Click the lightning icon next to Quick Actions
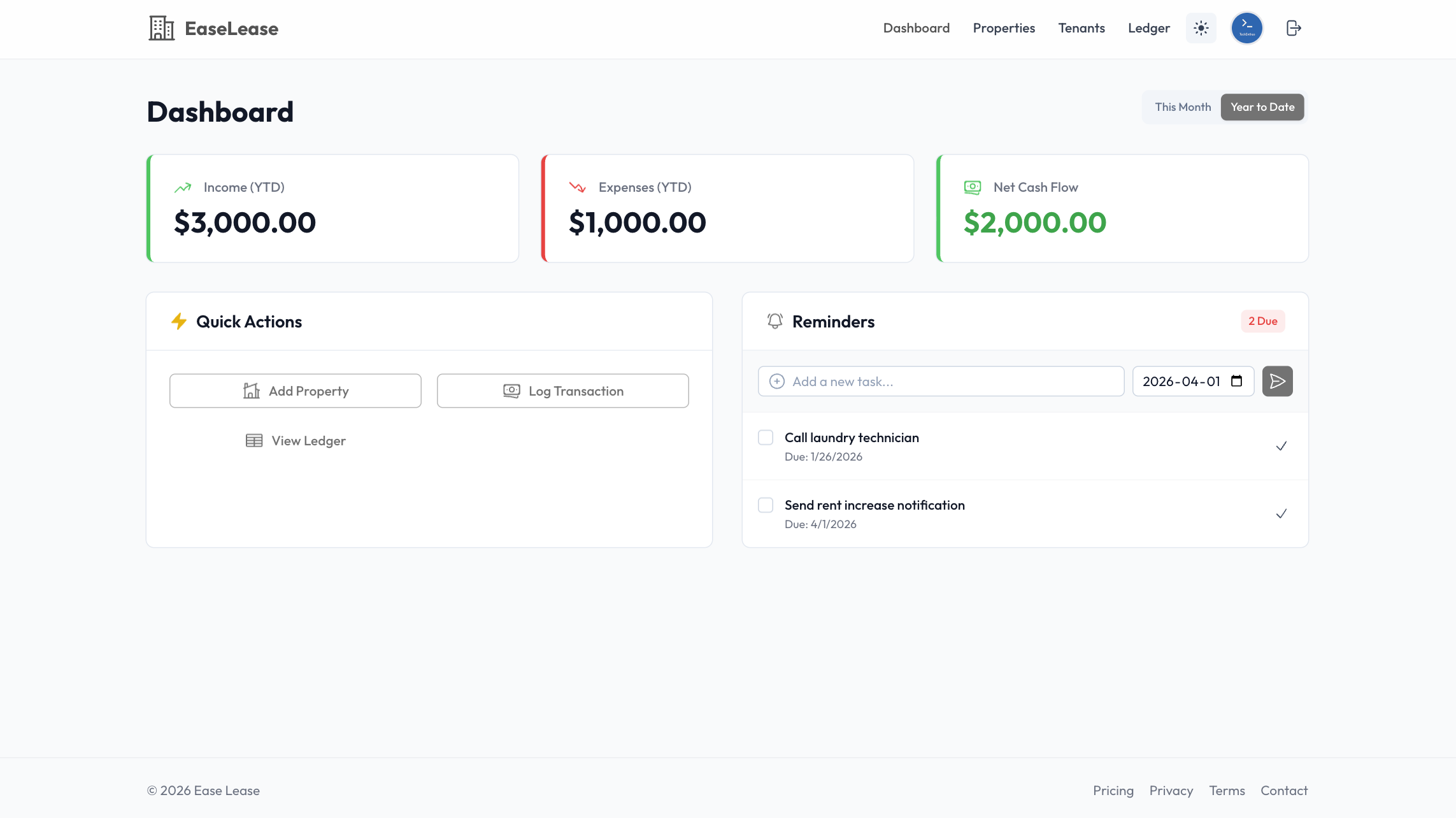The height and width of the screenshot is (818, 1456). coord(179,321)
